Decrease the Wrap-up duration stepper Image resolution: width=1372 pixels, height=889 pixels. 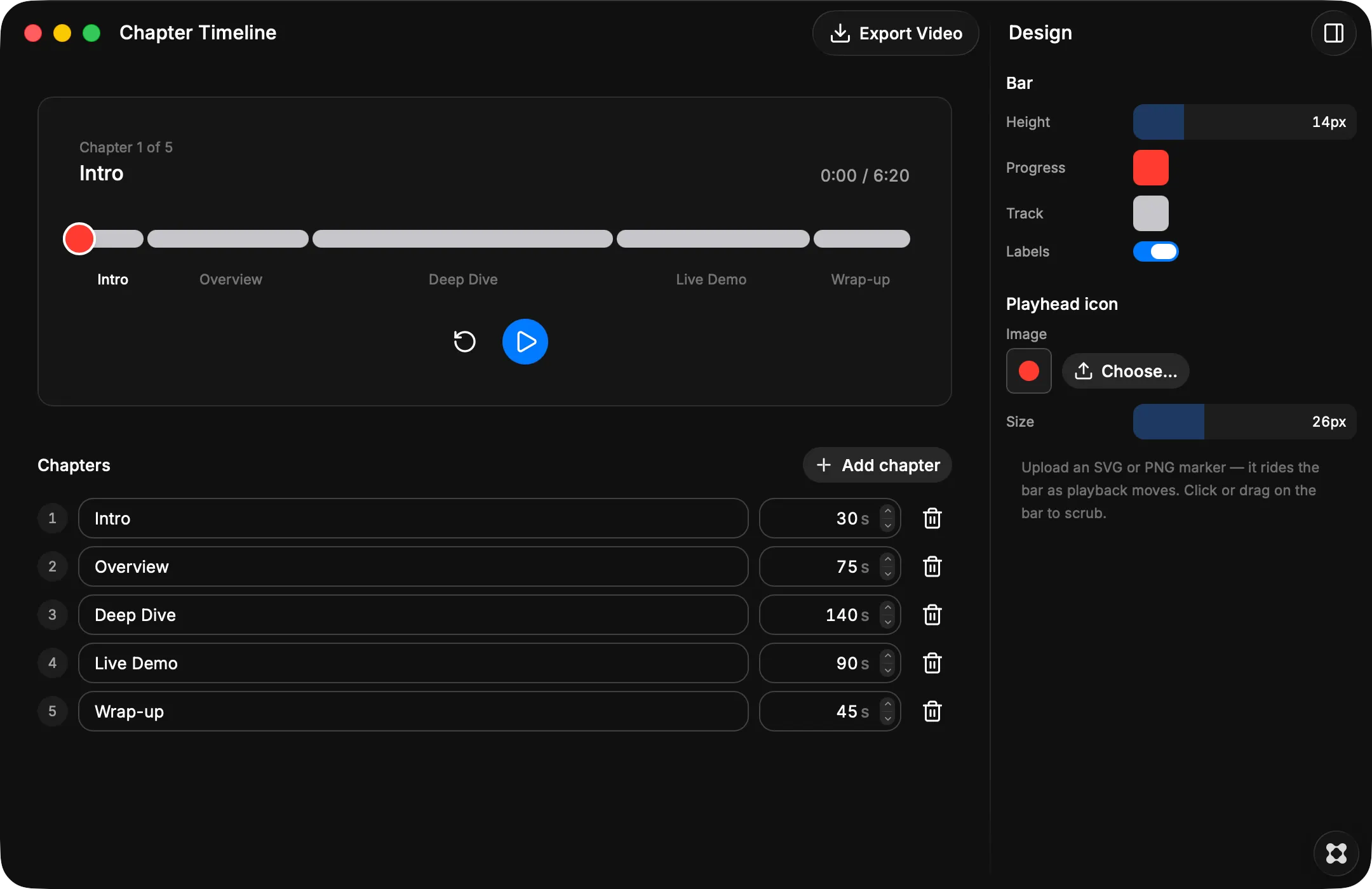coord(888,719)
